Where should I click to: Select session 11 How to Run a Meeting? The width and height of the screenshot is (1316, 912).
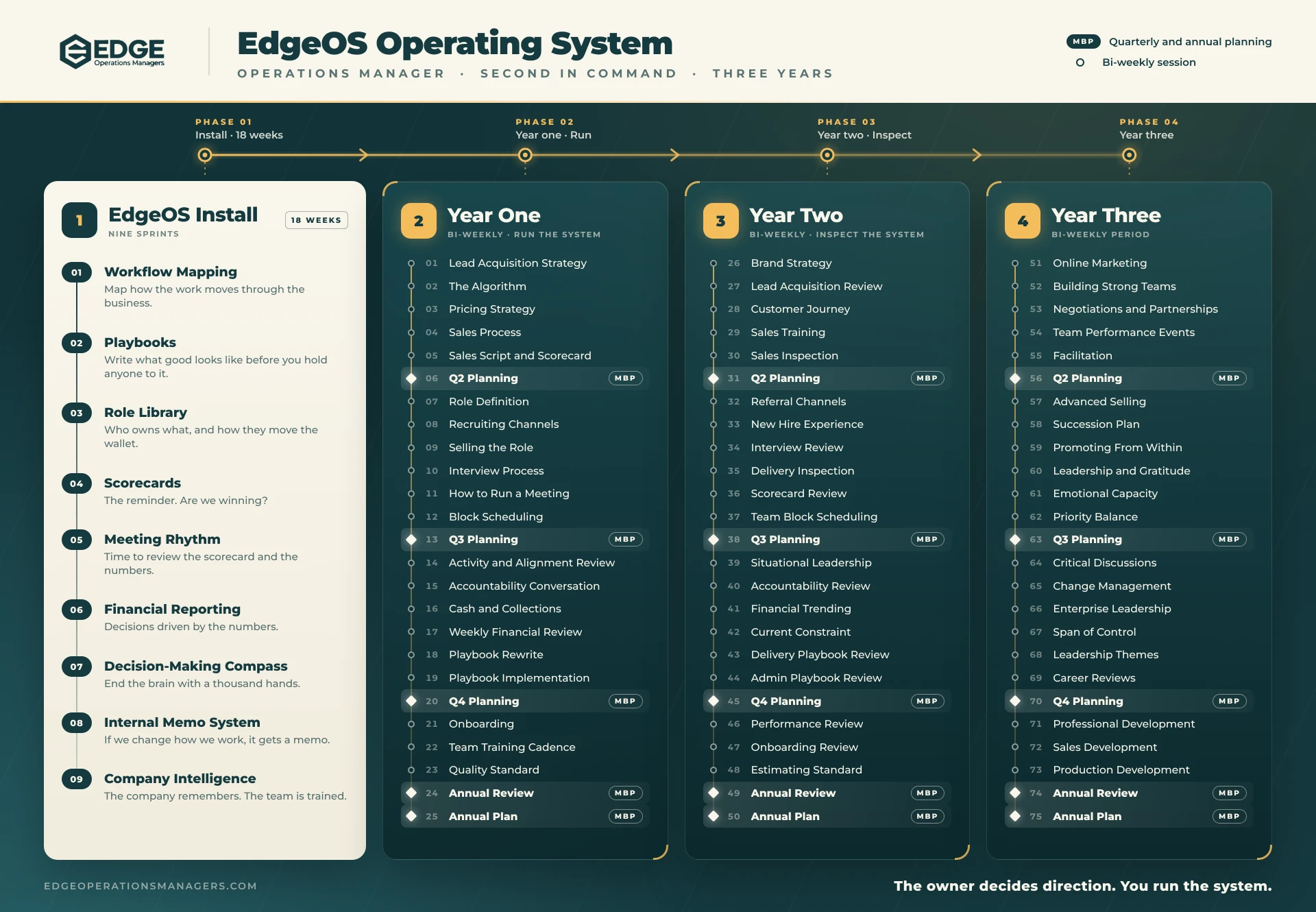(525, 494)
